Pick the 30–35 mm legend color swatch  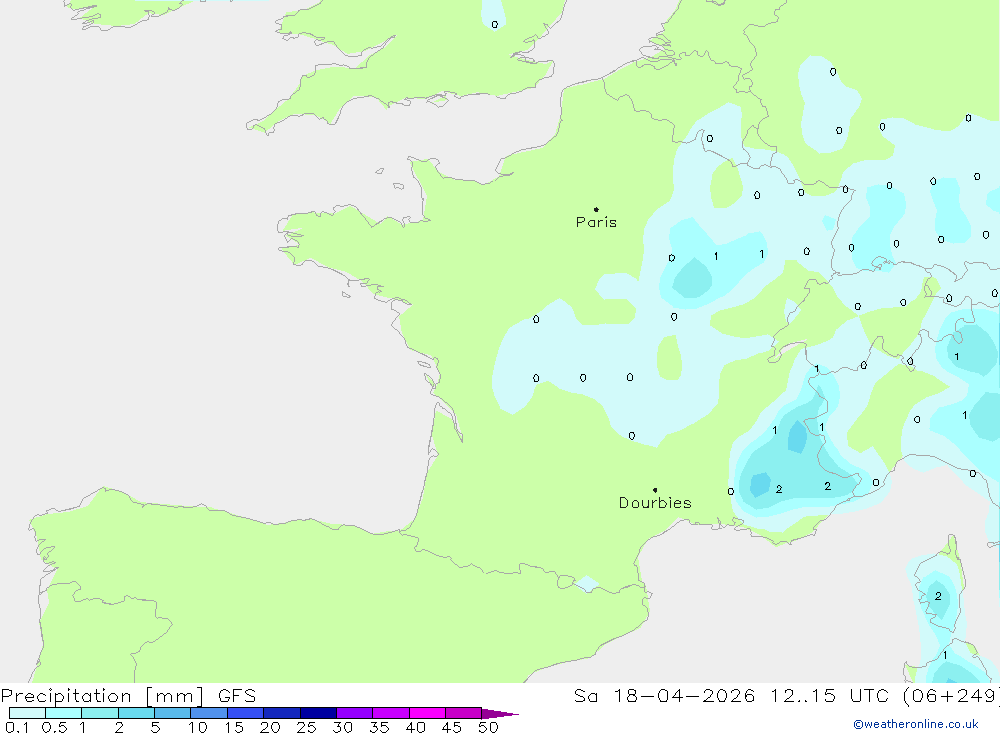coord(355,713)
